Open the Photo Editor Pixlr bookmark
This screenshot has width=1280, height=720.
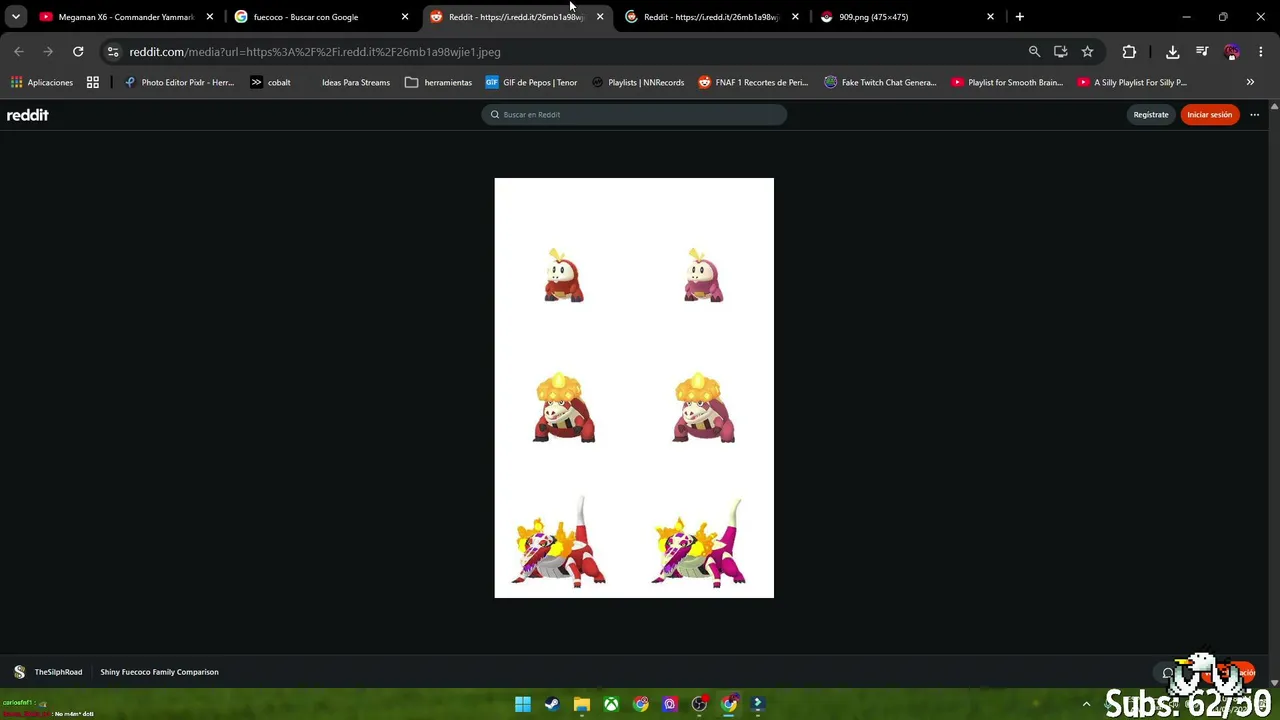point(179,82)
